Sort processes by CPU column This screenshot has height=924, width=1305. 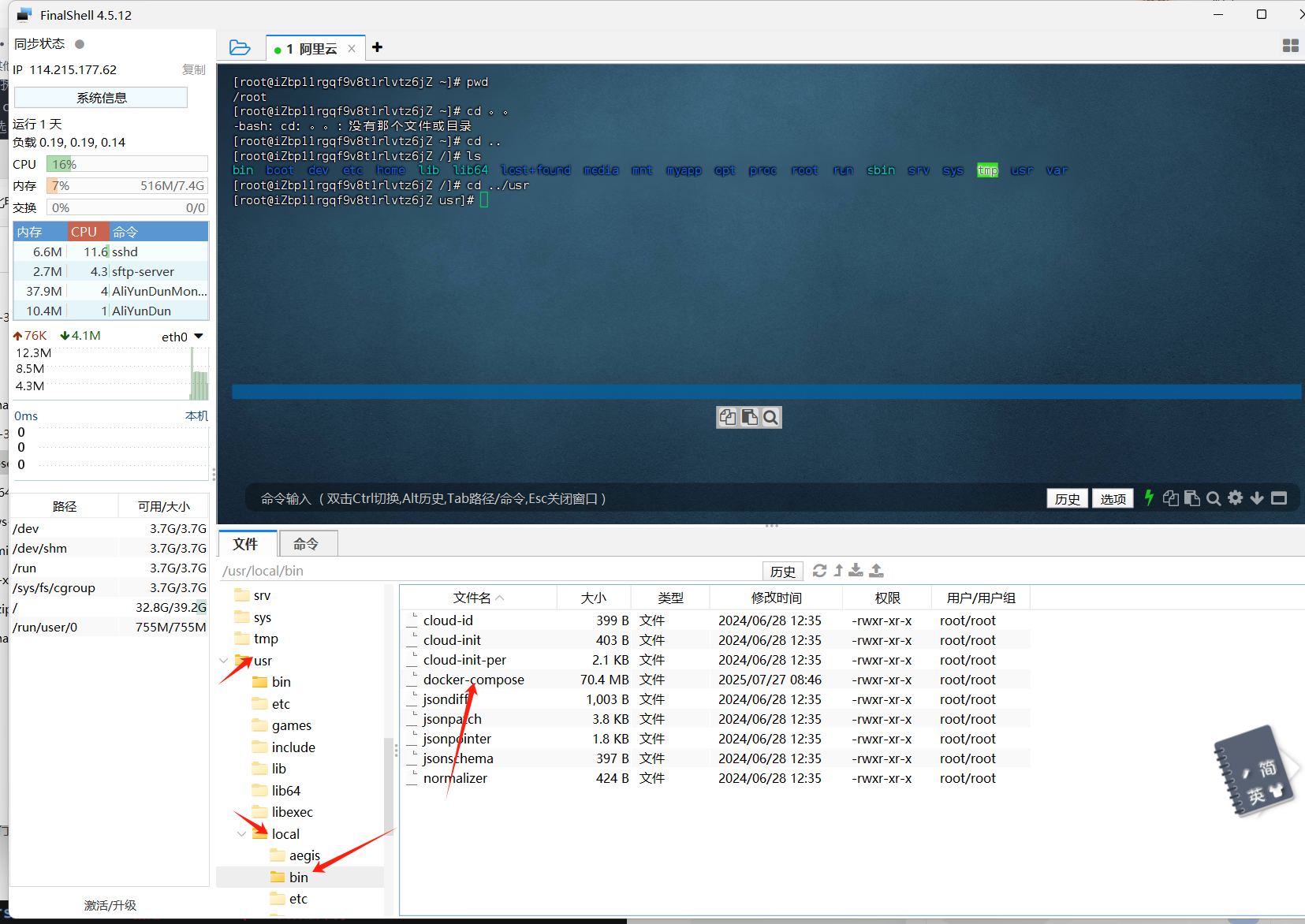tap(87, 232)
